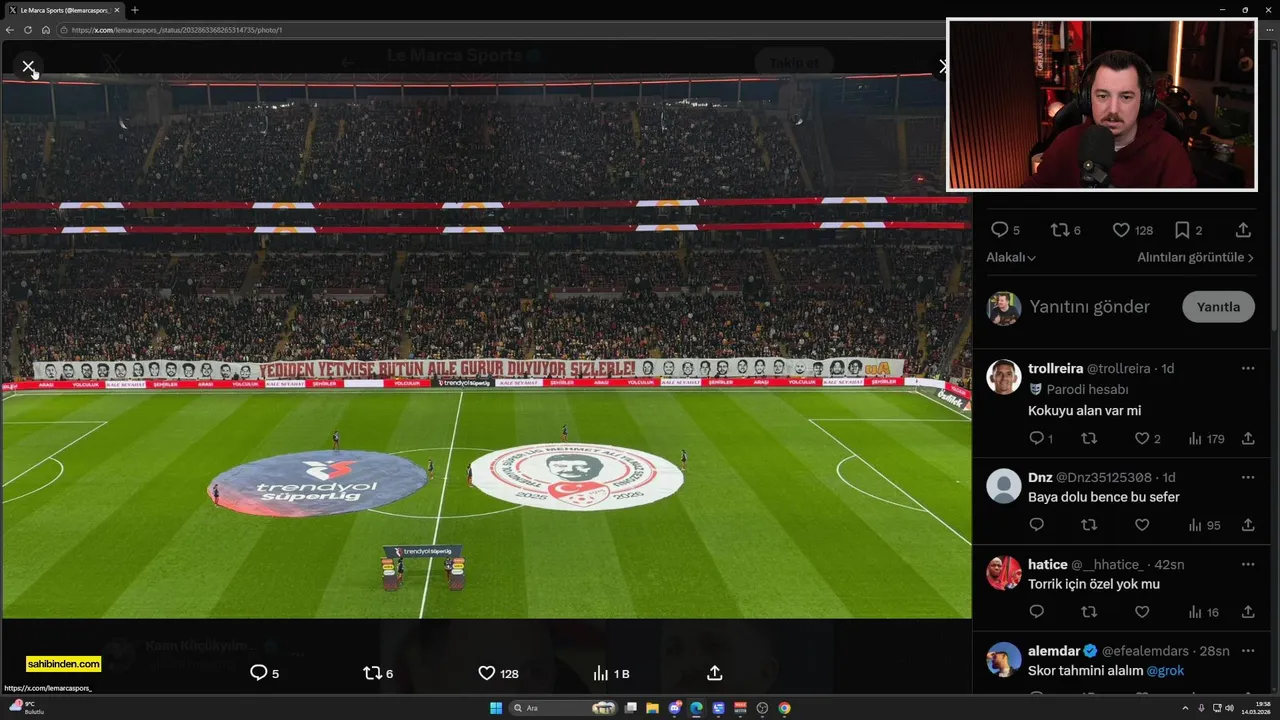Open more options on trollreira's reply
1280x720 pixels.
[1248, 368]
